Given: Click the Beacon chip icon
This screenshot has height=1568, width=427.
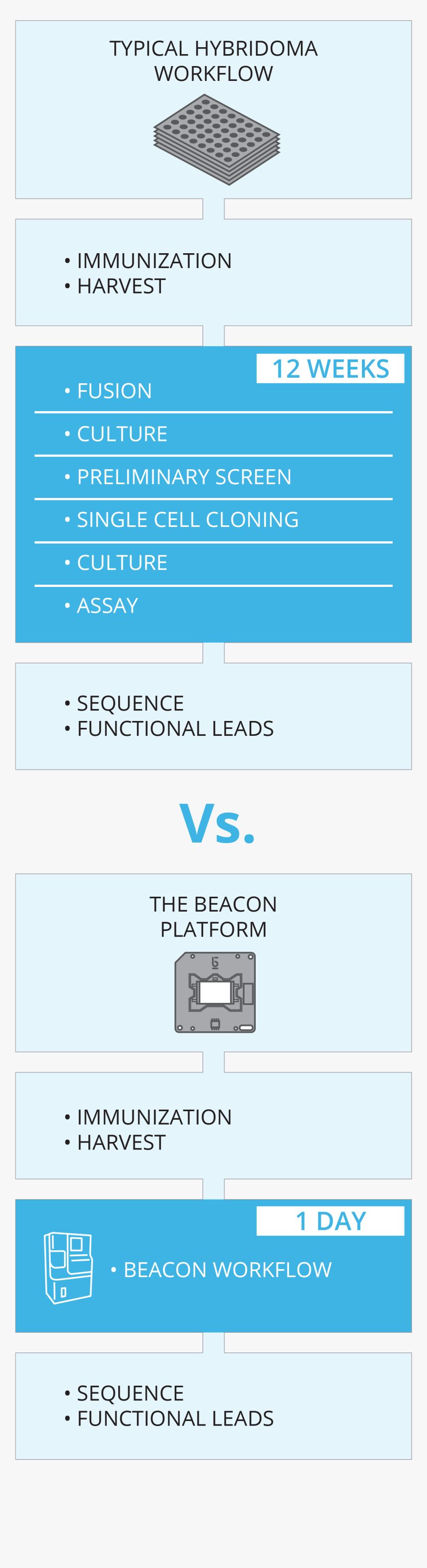Looking at the screenshot, I should tap(215, 992).
